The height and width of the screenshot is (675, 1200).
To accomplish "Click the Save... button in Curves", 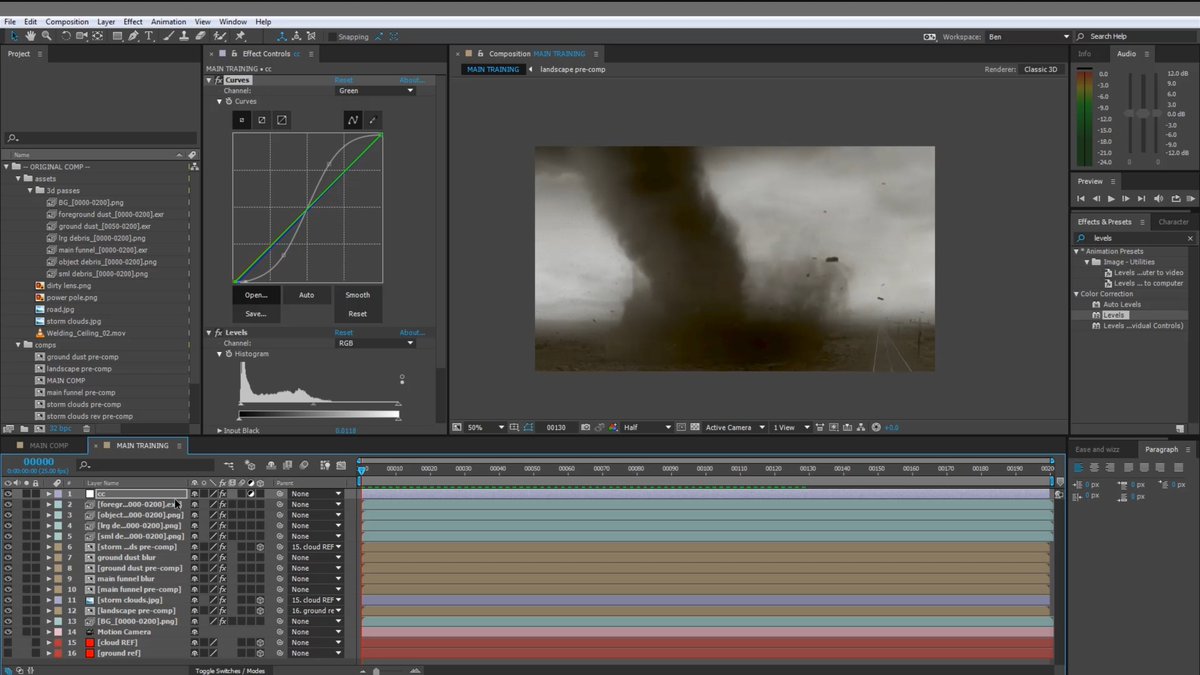I will coord(256,314).
